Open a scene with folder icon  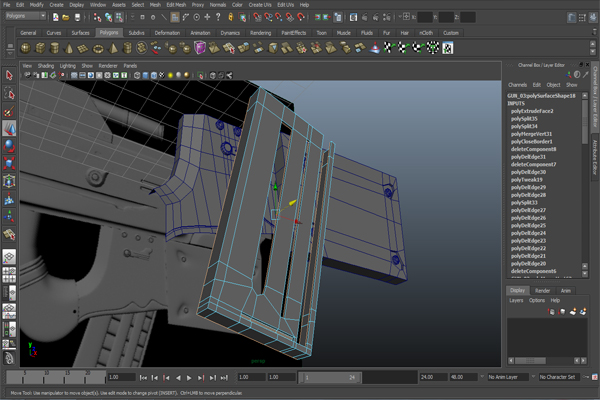tap(66, 17)
